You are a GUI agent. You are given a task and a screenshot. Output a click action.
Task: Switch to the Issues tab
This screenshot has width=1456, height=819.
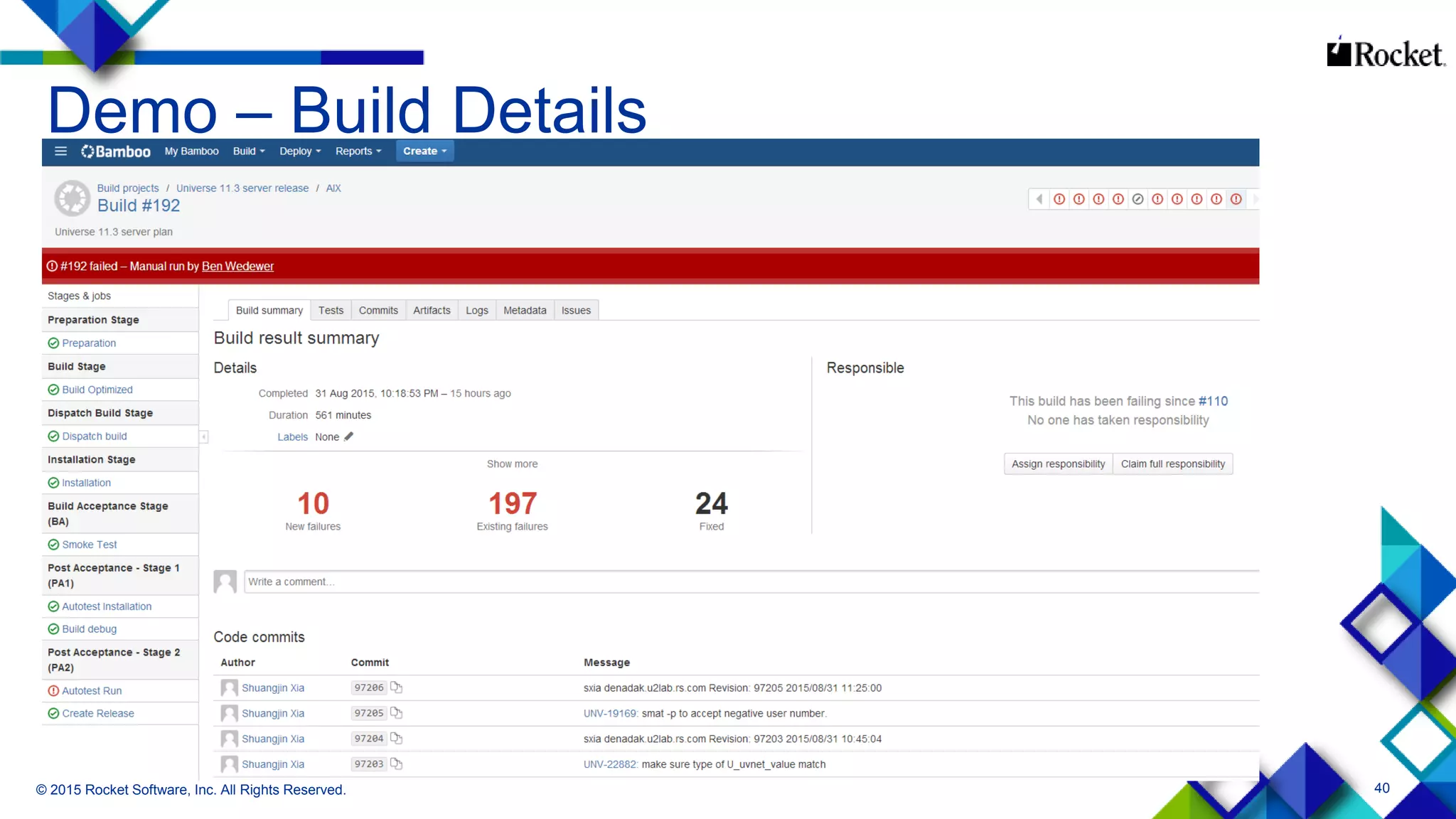pos(576,311)
